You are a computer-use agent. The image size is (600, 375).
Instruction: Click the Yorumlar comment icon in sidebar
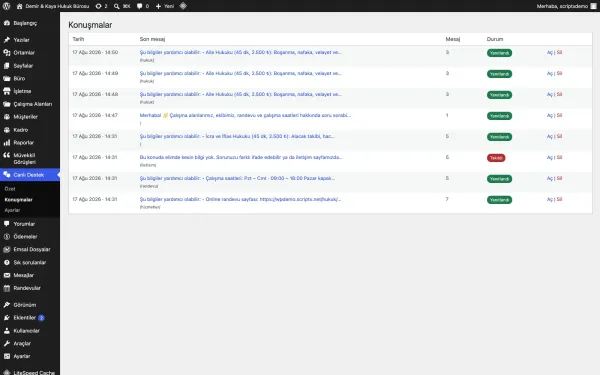7,224
